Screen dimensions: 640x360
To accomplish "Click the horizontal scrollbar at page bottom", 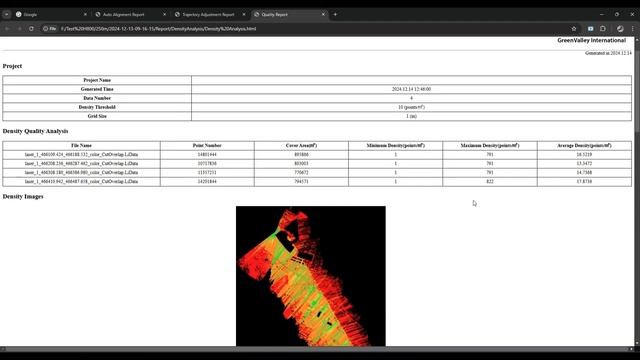I will [x=317, y=349].
